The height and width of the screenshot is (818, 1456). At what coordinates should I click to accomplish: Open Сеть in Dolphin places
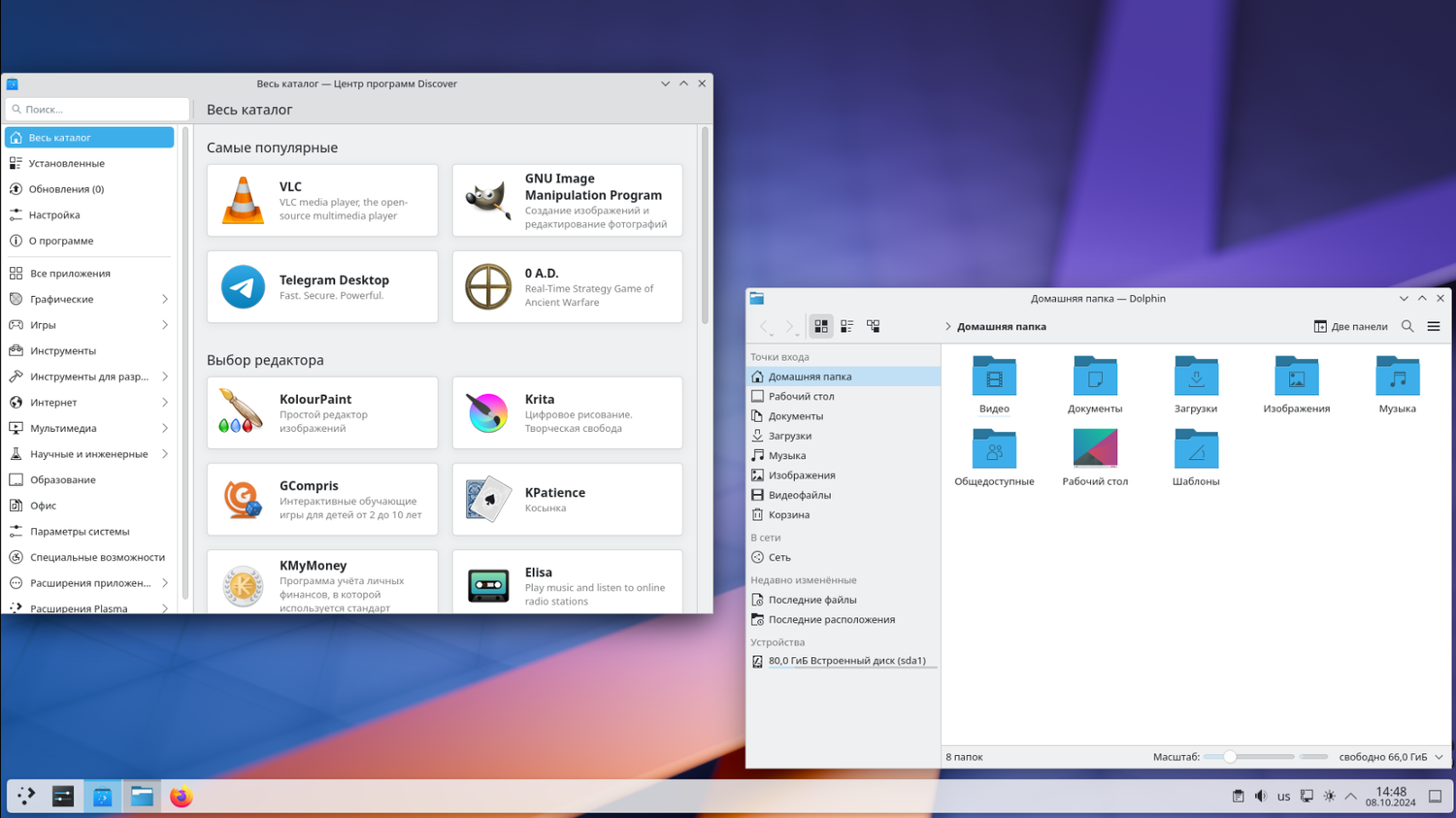tap(843, 558)
